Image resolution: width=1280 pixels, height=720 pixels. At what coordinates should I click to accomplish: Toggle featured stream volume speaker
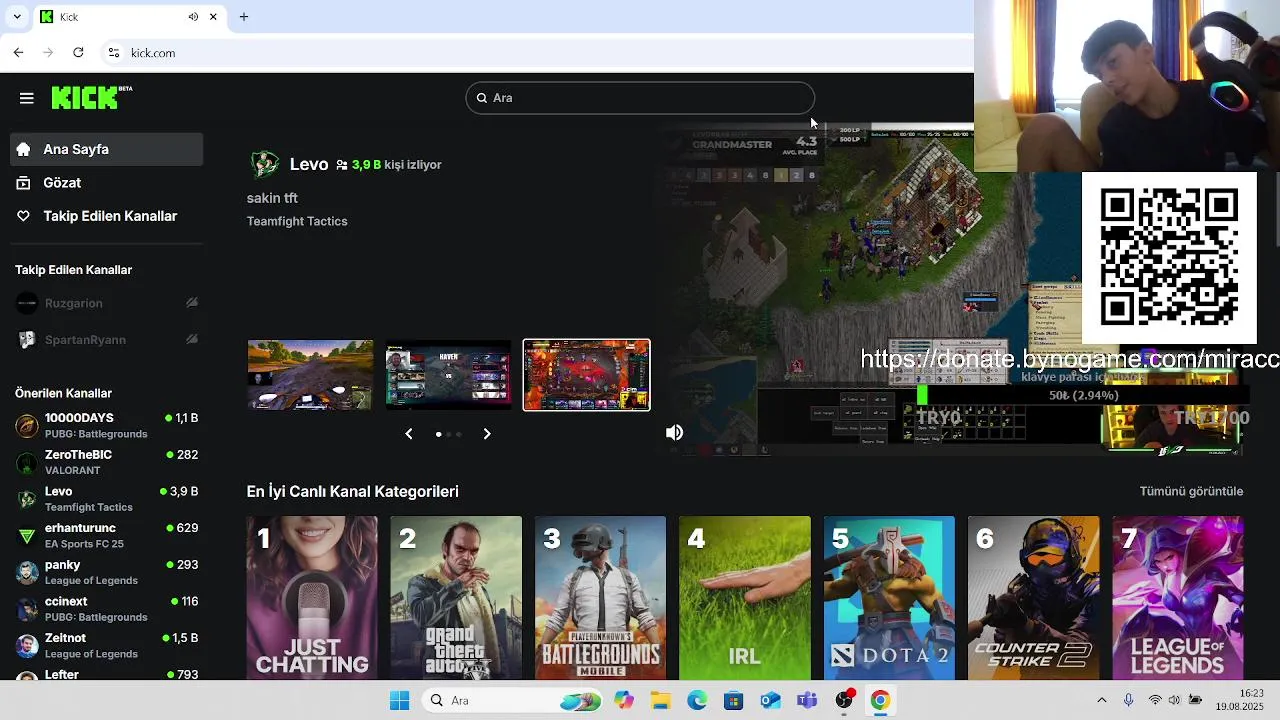[675, 432]
